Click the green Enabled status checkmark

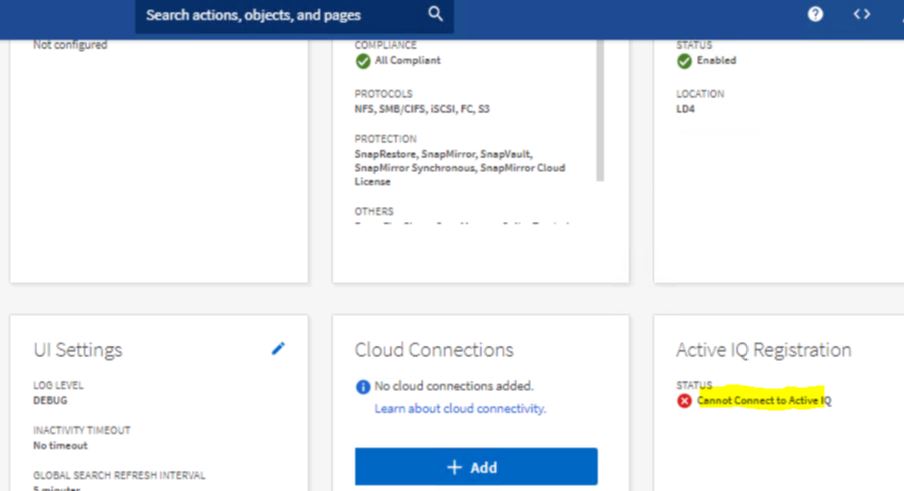[684, 61]
